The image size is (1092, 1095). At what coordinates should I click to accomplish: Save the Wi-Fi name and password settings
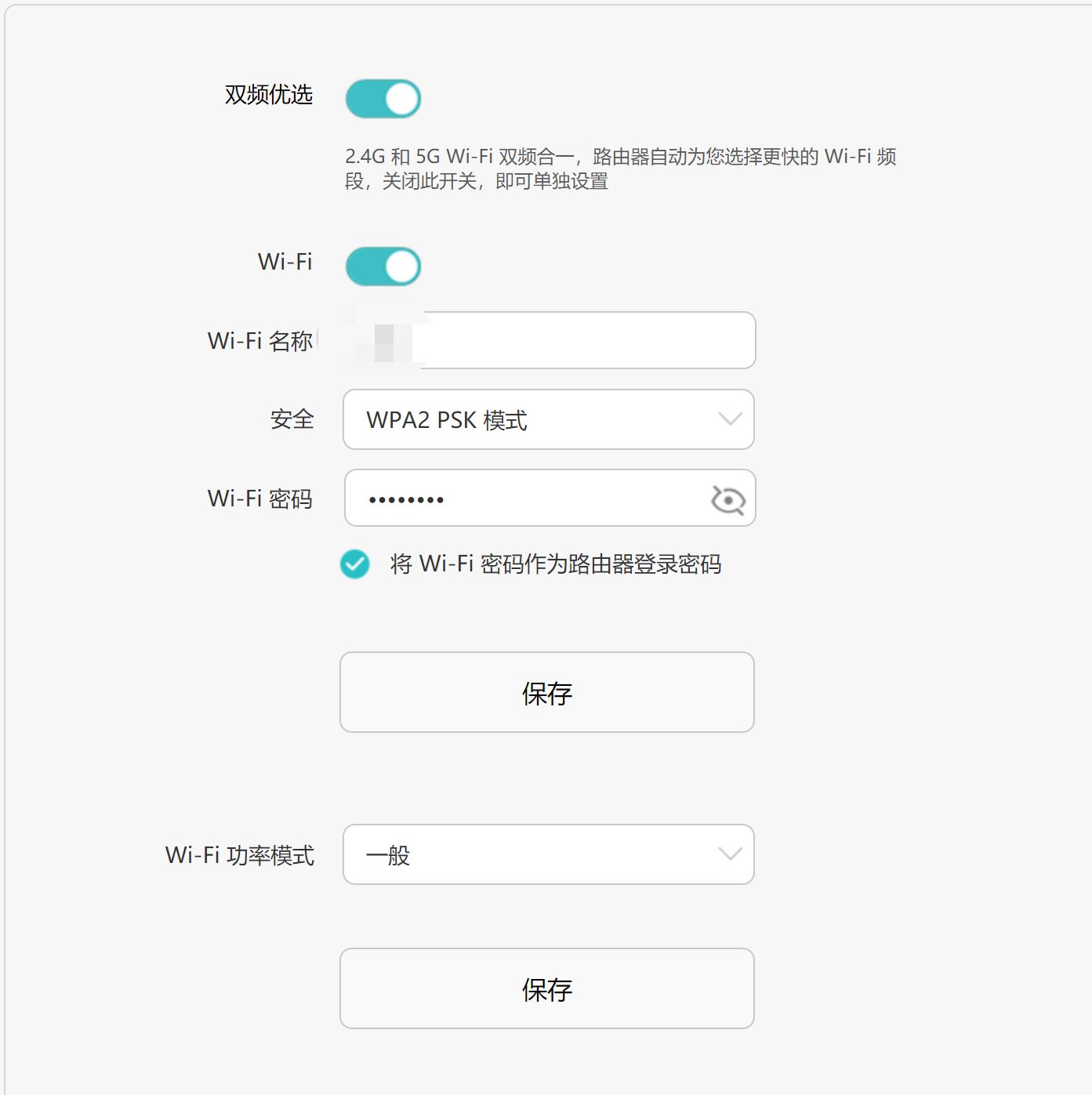(546, 692)
